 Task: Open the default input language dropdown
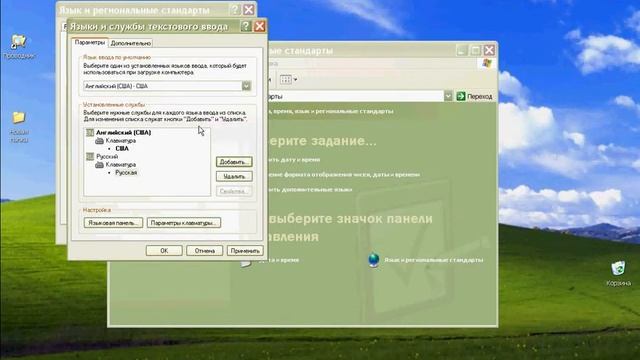[246, 86]
